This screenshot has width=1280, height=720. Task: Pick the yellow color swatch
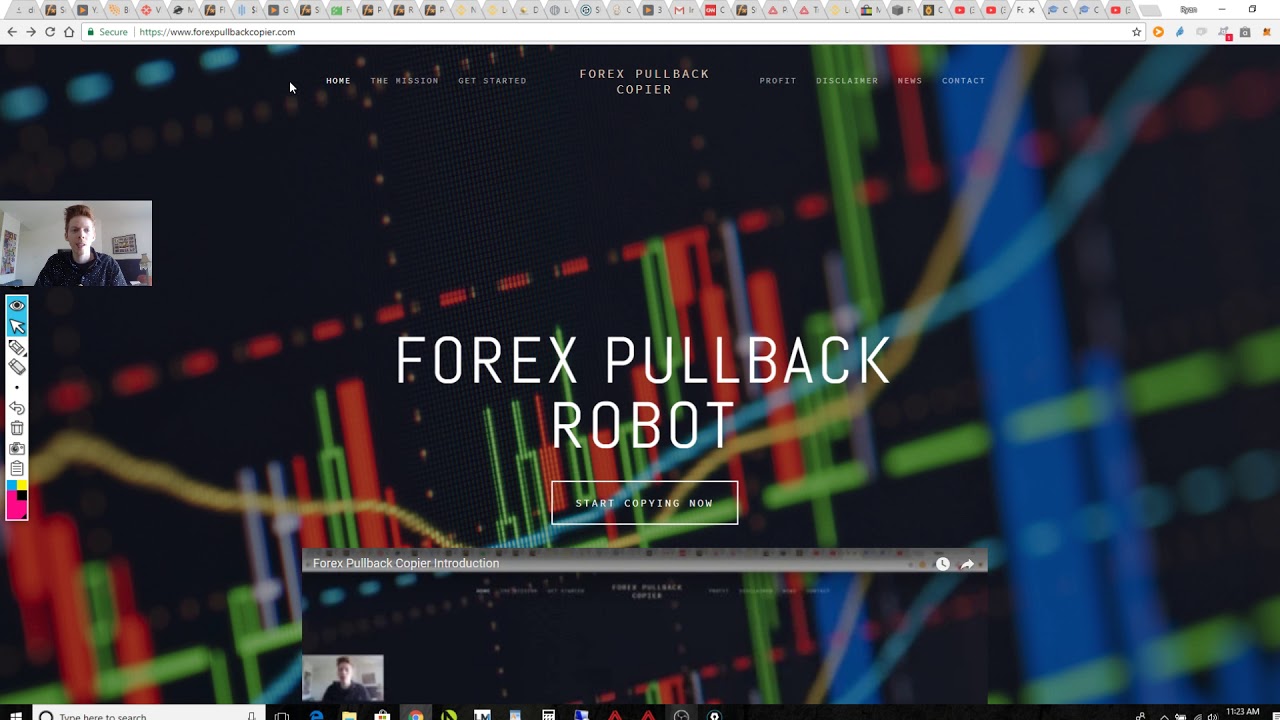[22, 485]
